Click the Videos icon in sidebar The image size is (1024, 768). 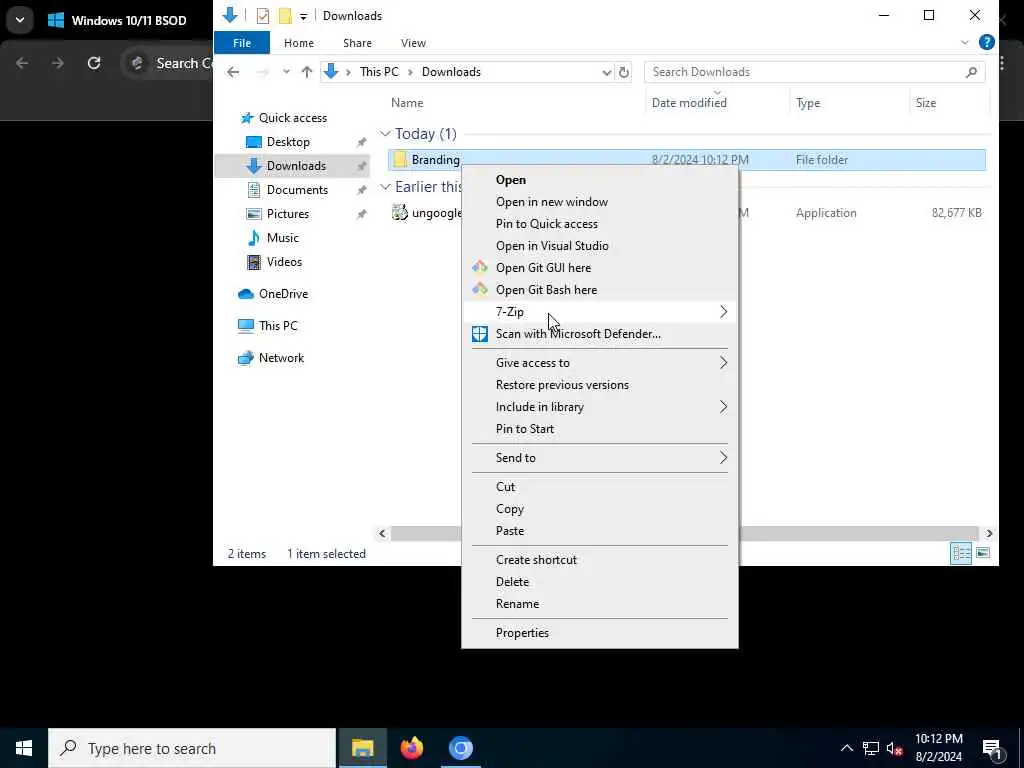[x=253, y=262]
